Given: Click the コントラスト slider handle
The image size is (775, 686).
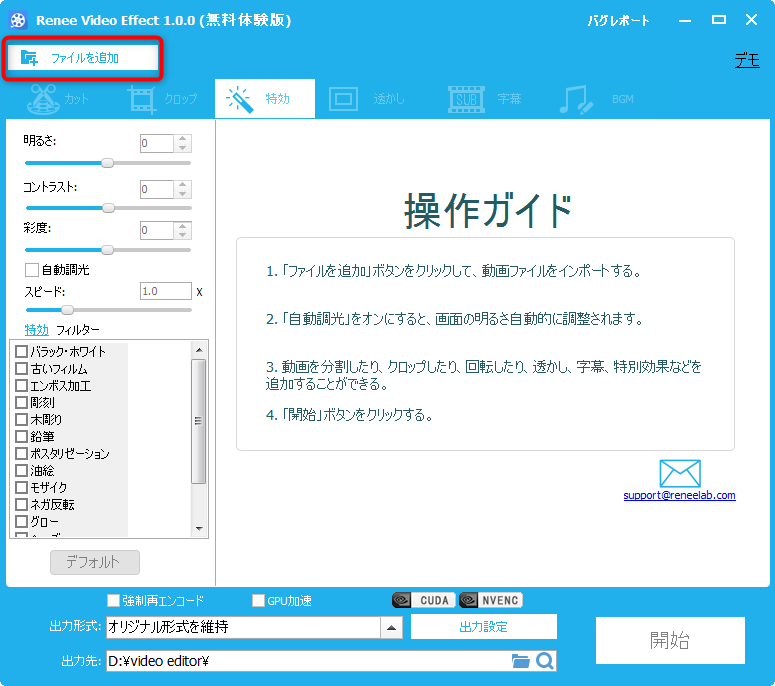Looking at the screenshot, I should pyautogui.click(x=108, y=208).
